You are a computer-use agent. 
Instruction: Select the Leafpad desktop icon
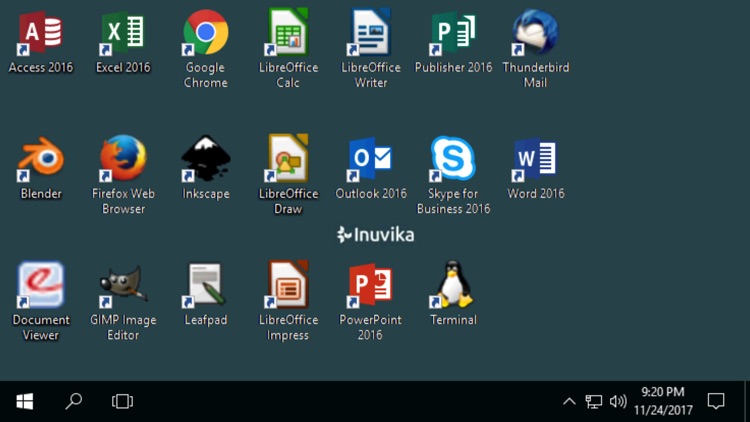click(206, 285)
